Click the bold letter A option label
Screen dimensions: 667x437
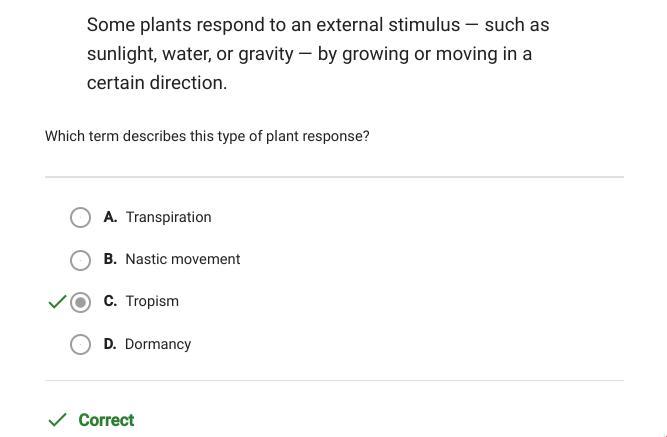[110, 217]
